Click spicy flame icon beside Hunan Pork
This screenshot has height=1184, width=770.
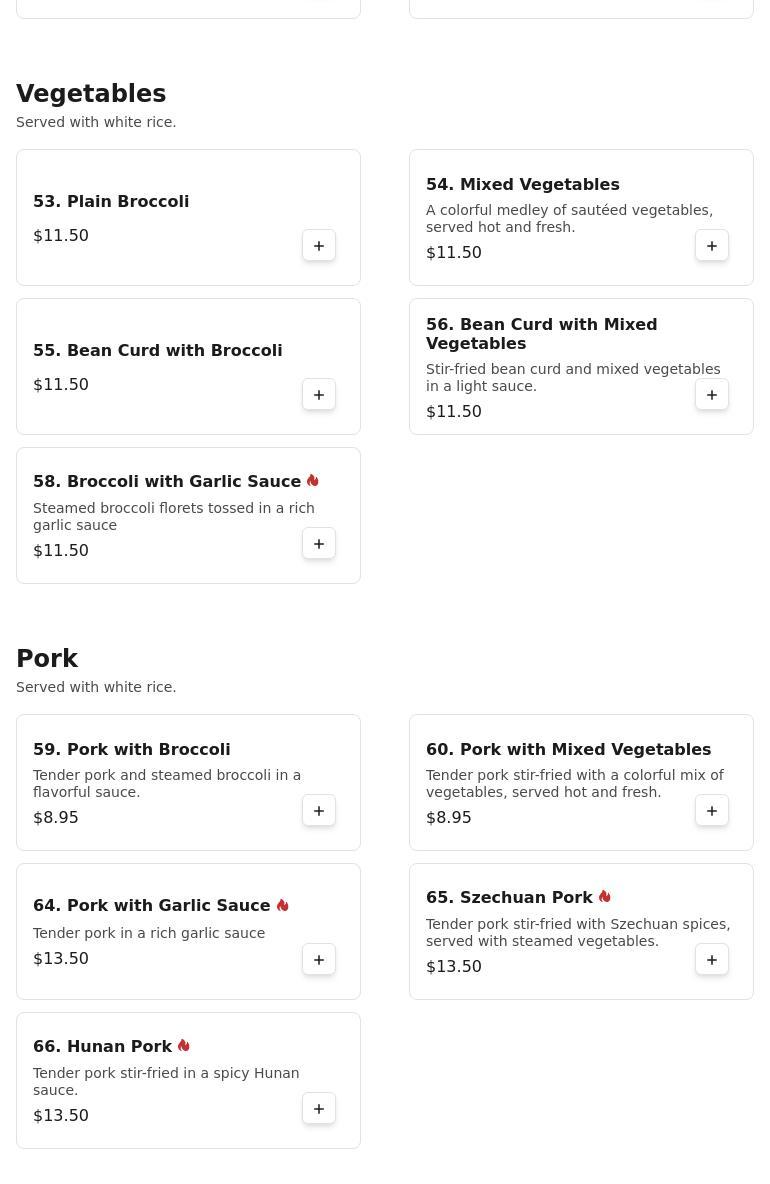coord(184,1046)
